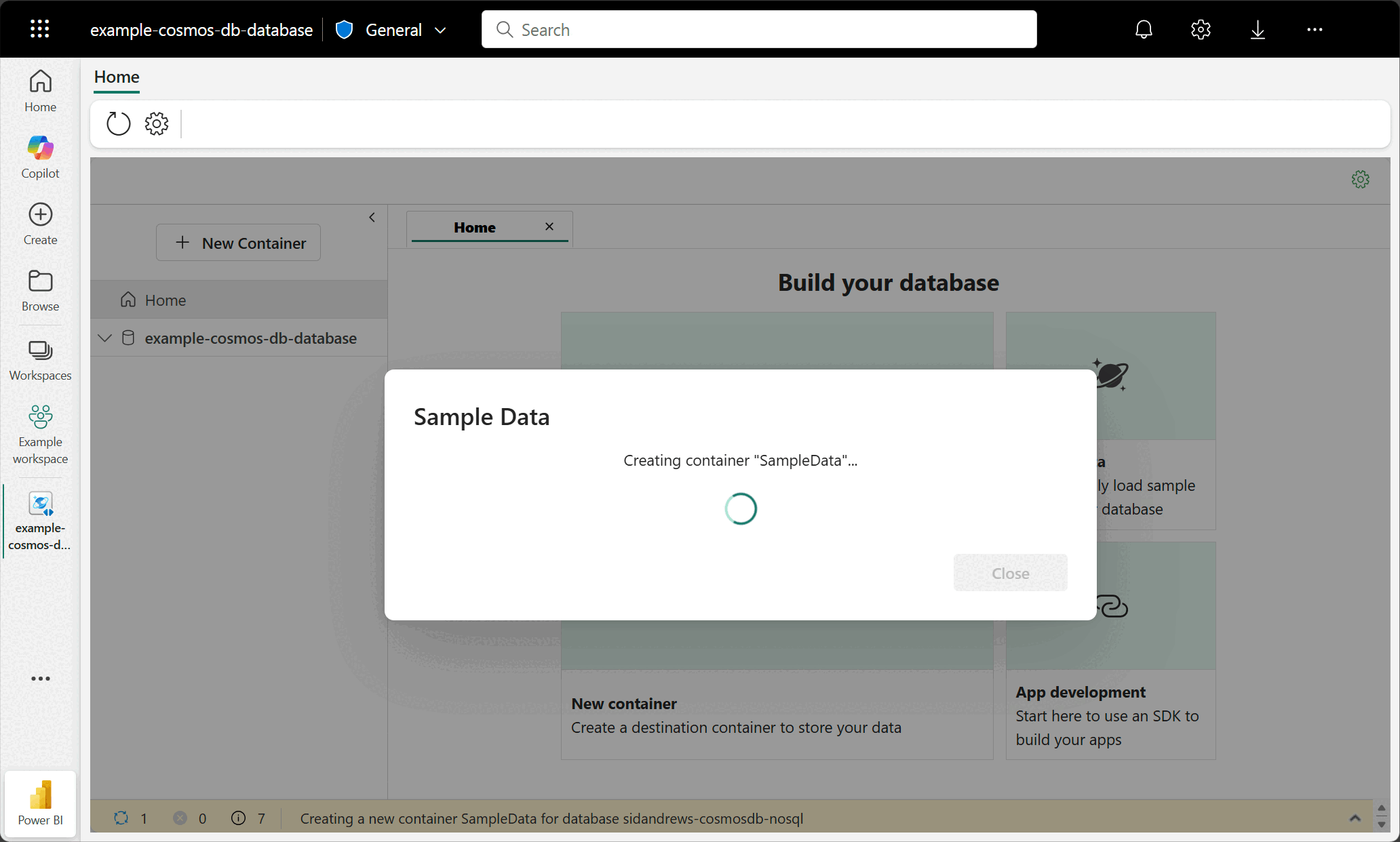Open the top bar more options ellipsis
The image size is (1400, 842).
(1315, 29)
